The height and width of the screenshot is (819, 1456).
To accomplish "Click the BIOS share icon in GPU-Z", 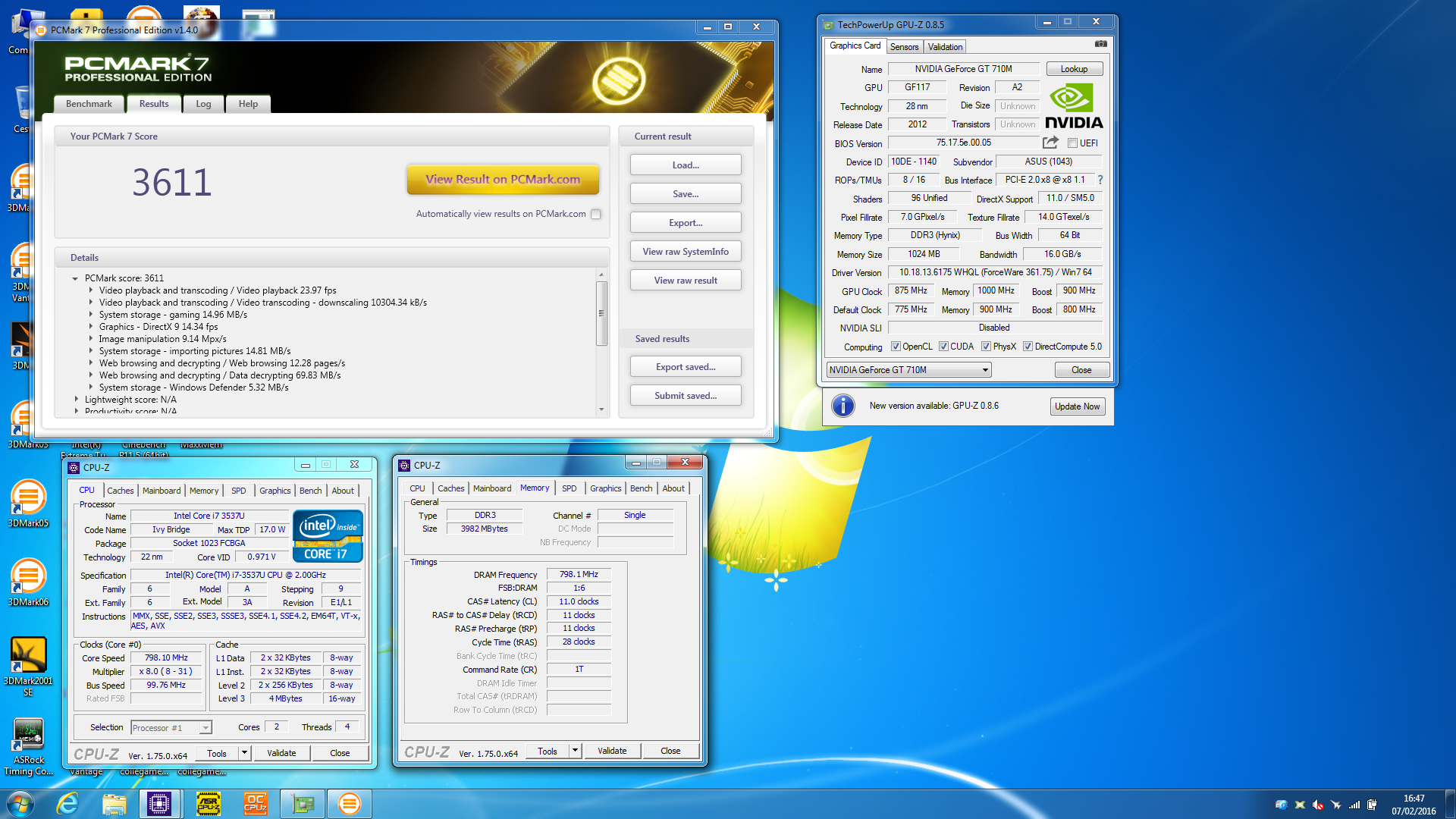I will (1050, 143).
